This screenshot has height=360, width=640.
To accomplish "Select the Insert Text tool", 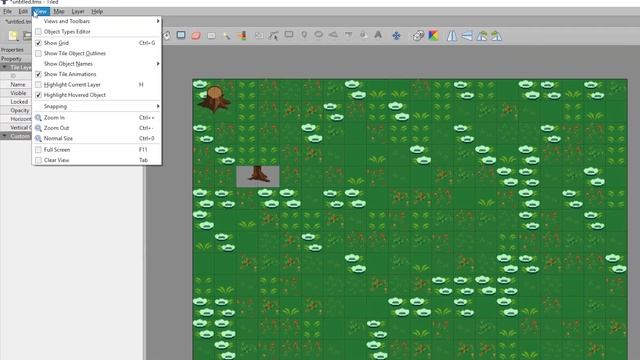I will (x=378, y=36).
